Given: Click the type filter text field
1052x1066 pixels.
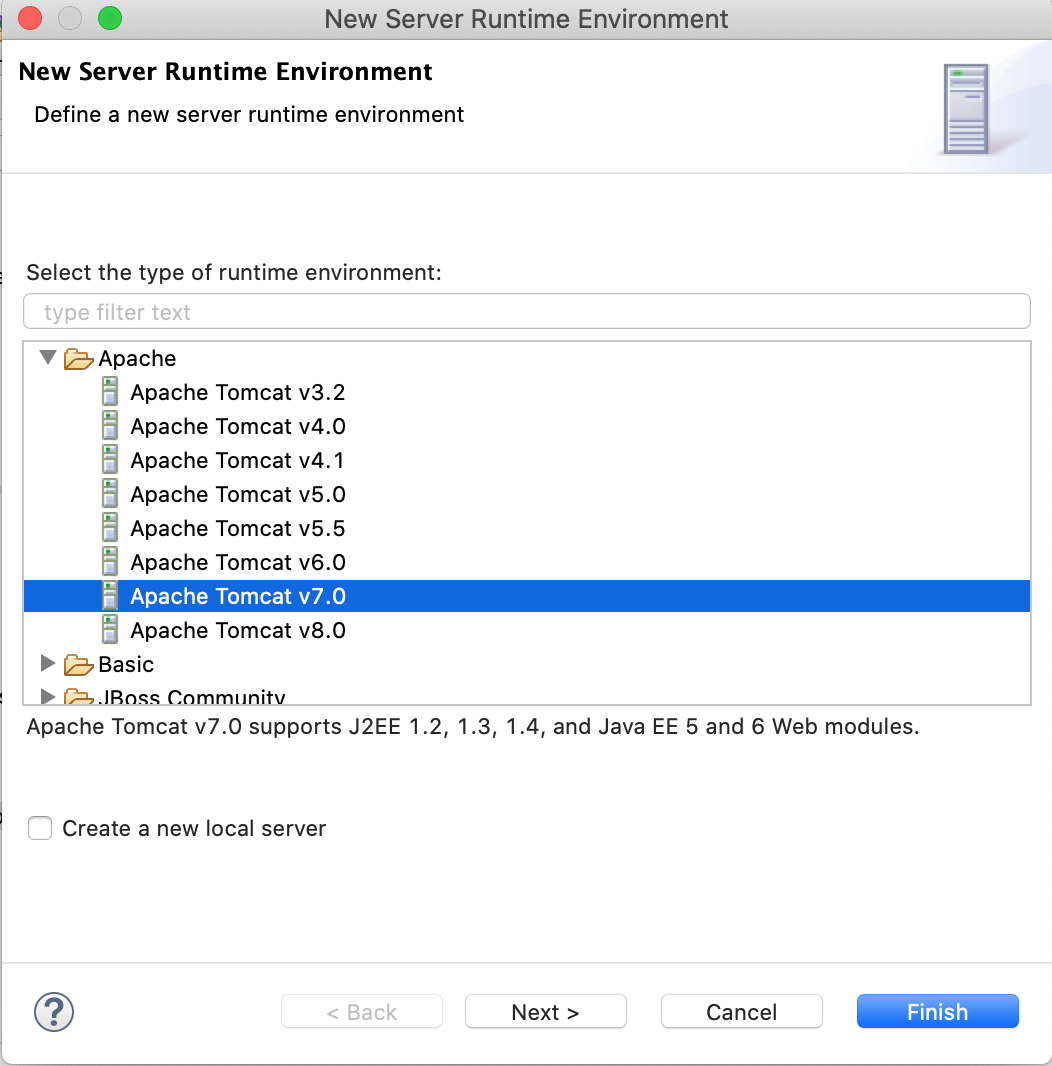Looking at the screenshot, I should 527,311.
